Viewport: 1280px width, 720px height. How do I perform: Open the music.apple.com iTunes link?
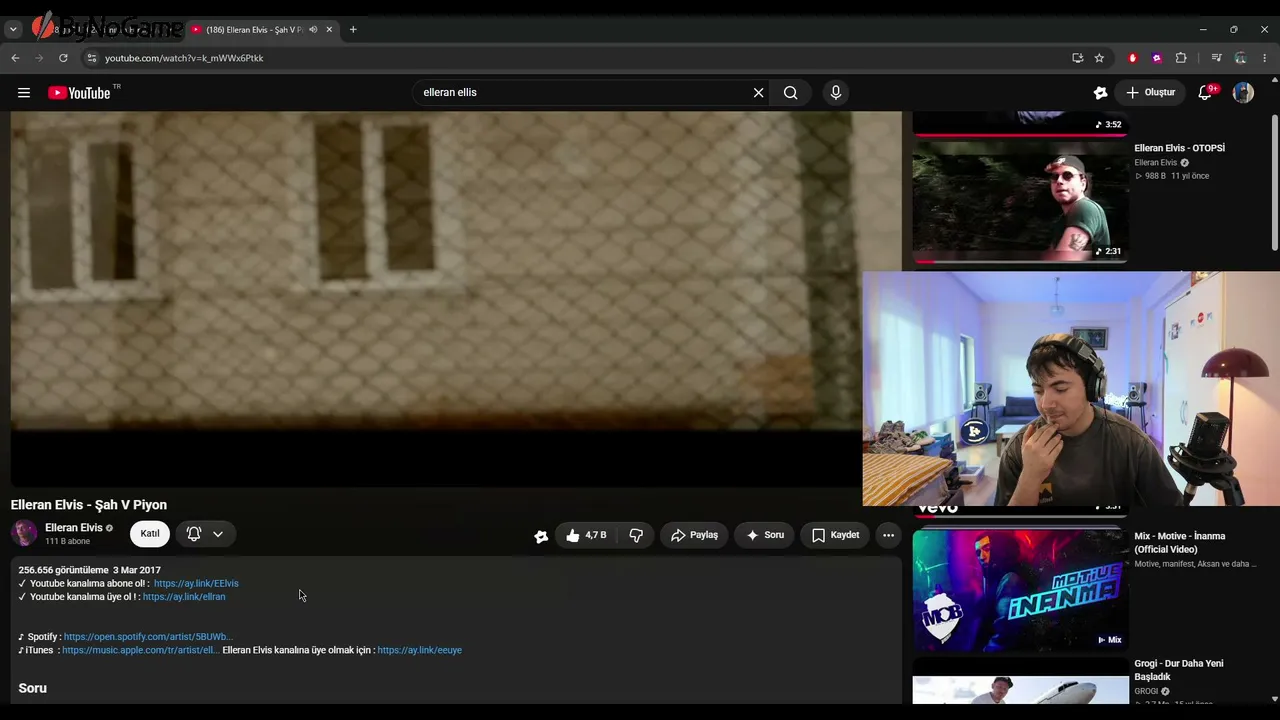(x=140, y=651)
